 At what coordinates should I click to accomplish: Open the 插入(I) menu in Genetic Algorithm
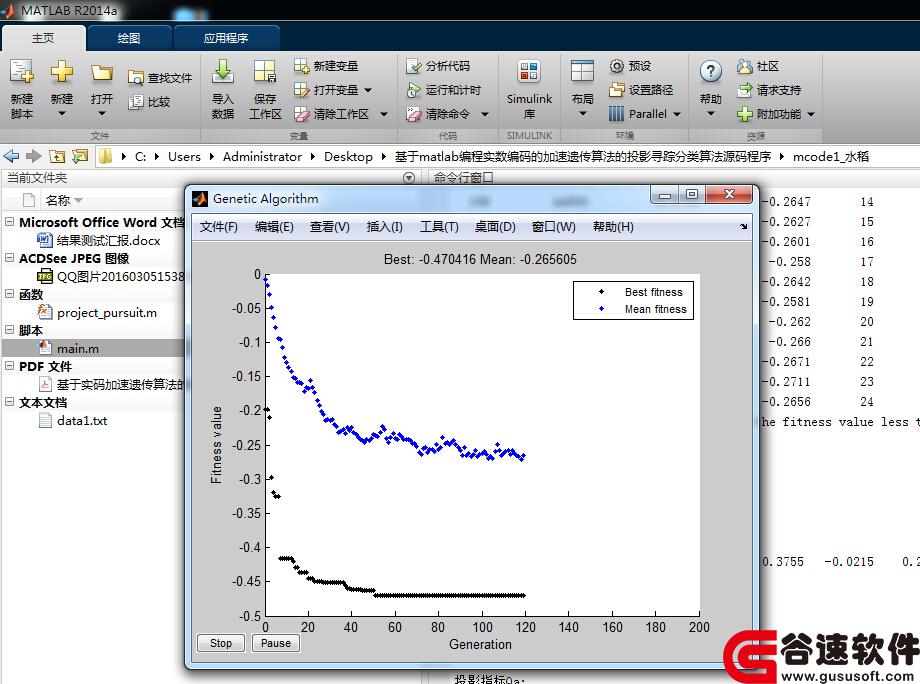[385, 227]
